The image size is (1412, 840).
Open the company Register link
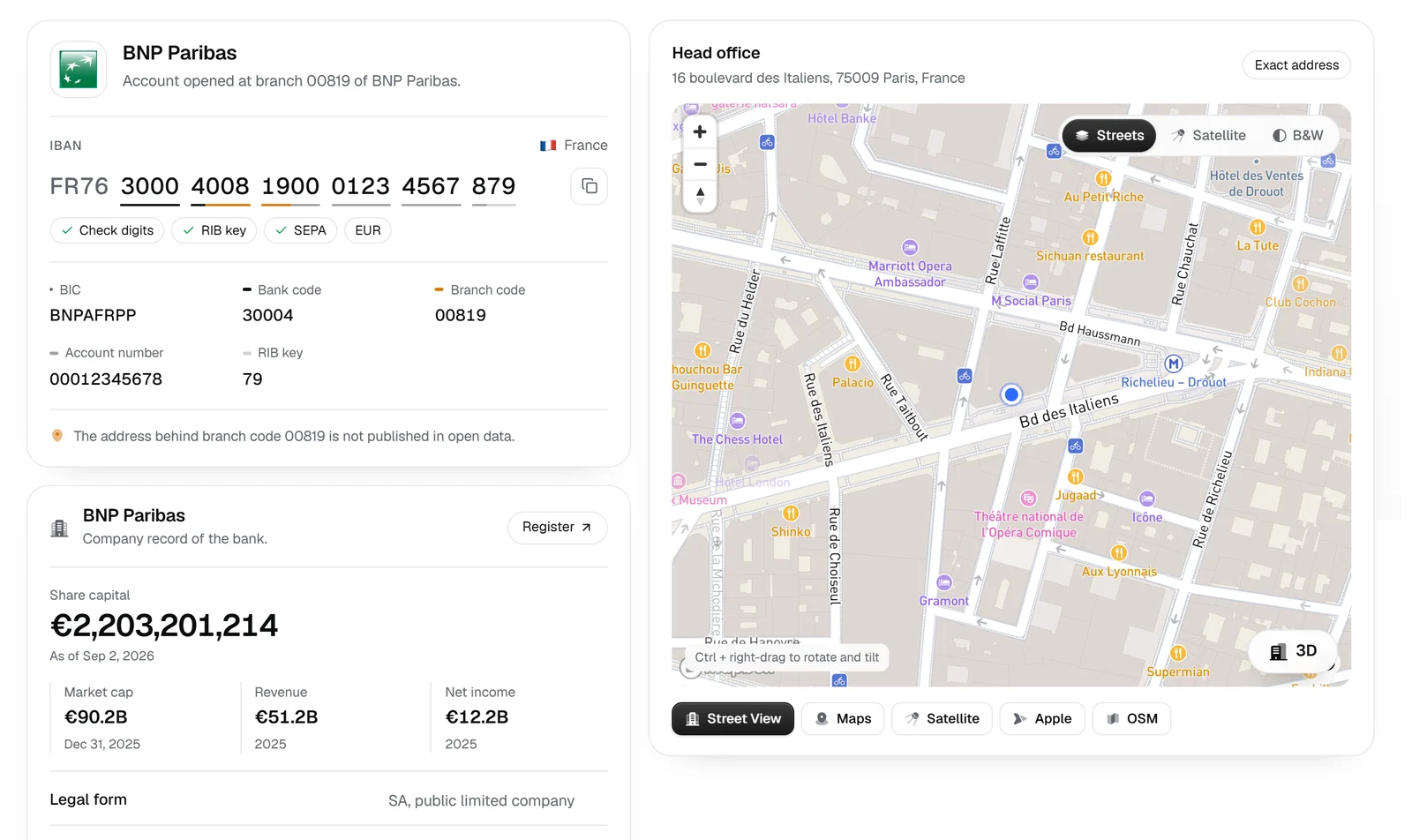tap(557, 528)
